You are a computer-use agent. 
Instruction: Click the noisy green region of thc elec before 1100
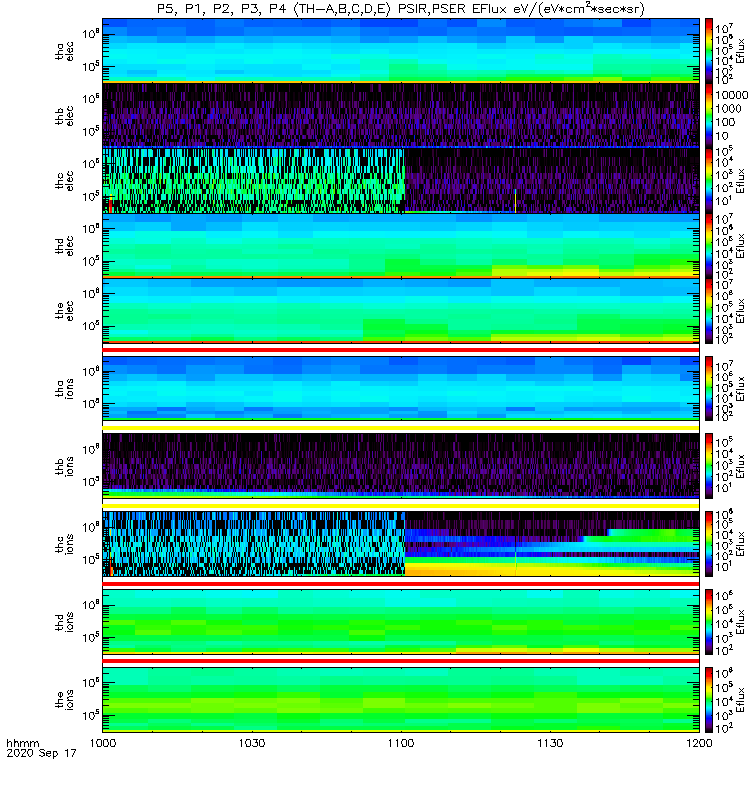point(254,180)
